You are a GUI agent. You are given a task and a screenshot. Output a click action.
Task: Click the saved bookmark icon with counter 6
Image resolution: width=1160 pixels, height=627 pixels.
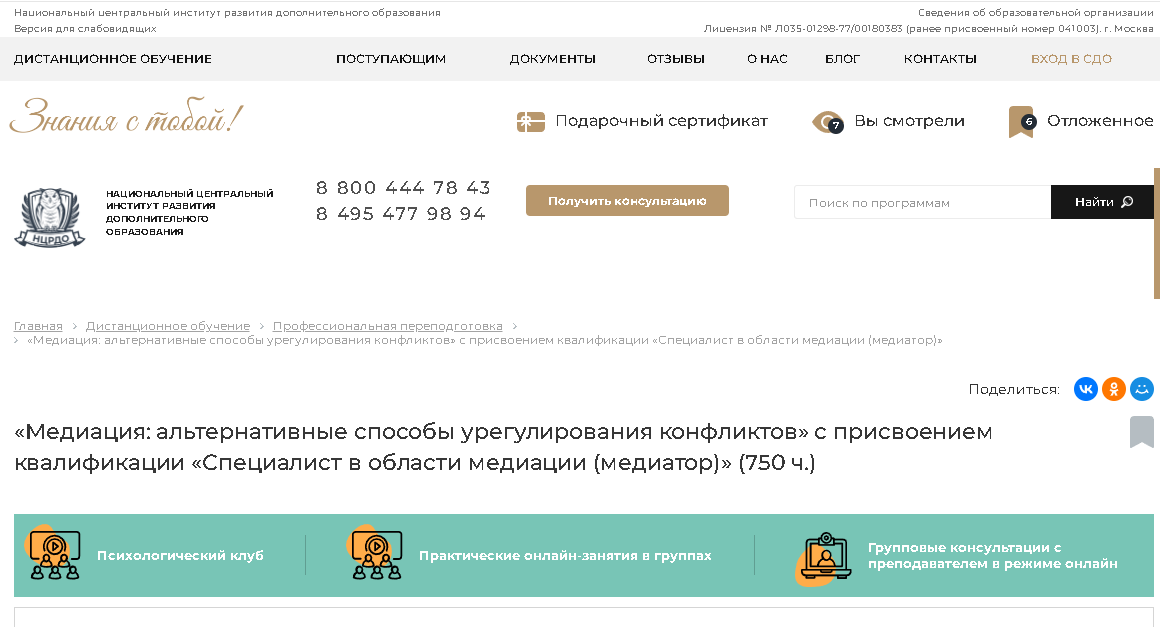click(x=1022, y=121)
